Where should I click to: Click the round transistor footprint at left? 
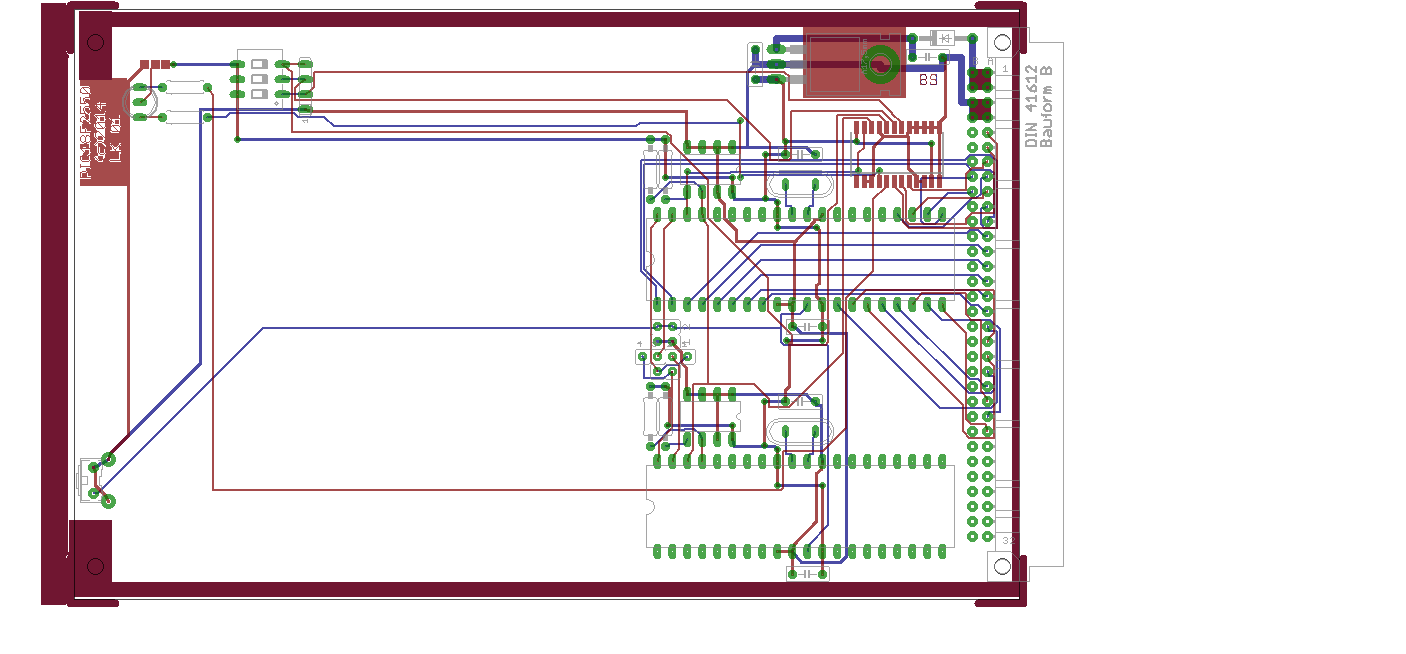pyautogui.click(x=137, y=99)
